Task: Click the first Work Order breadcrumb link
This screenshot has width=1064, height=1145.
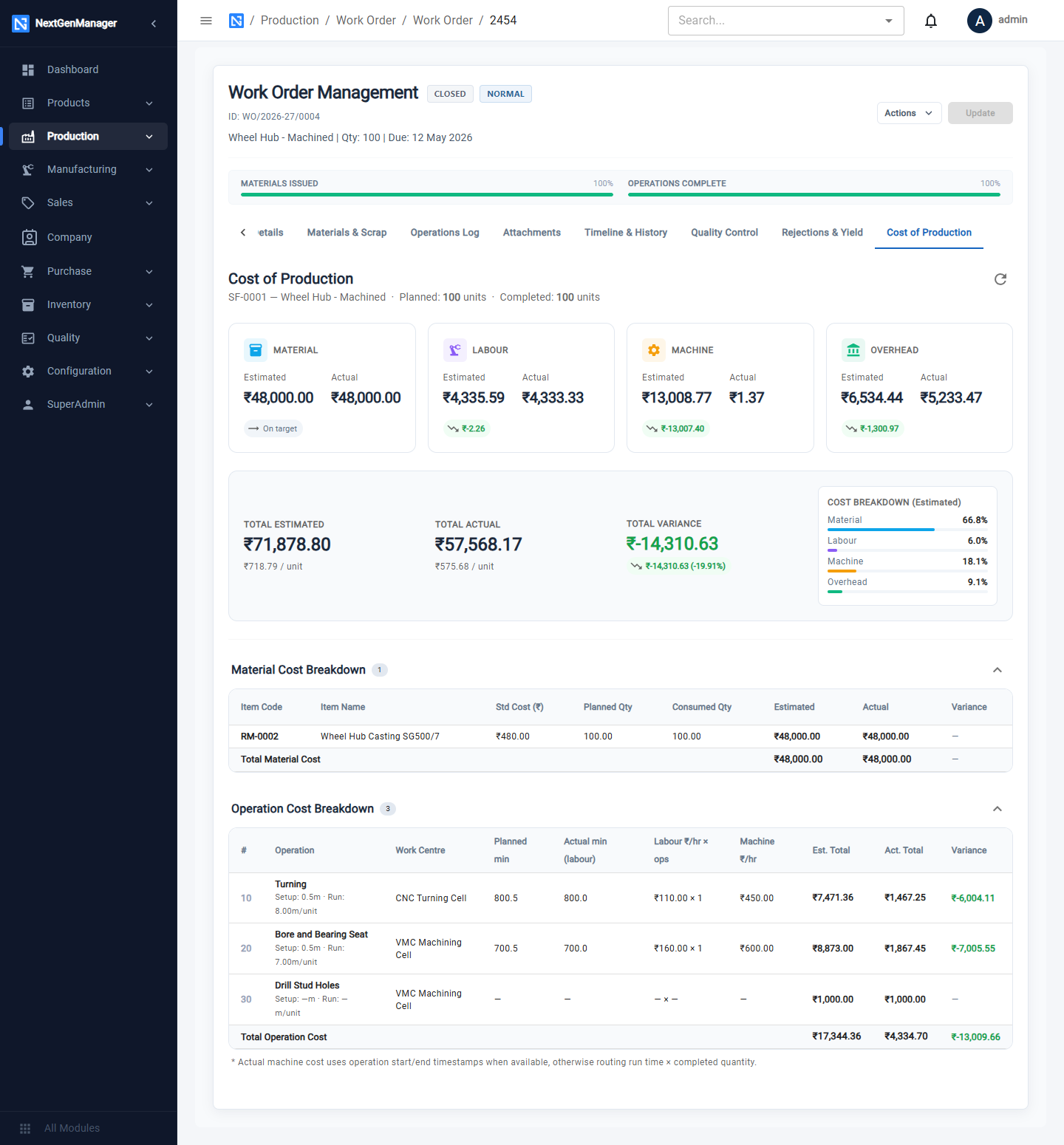Action: point(366,21)
